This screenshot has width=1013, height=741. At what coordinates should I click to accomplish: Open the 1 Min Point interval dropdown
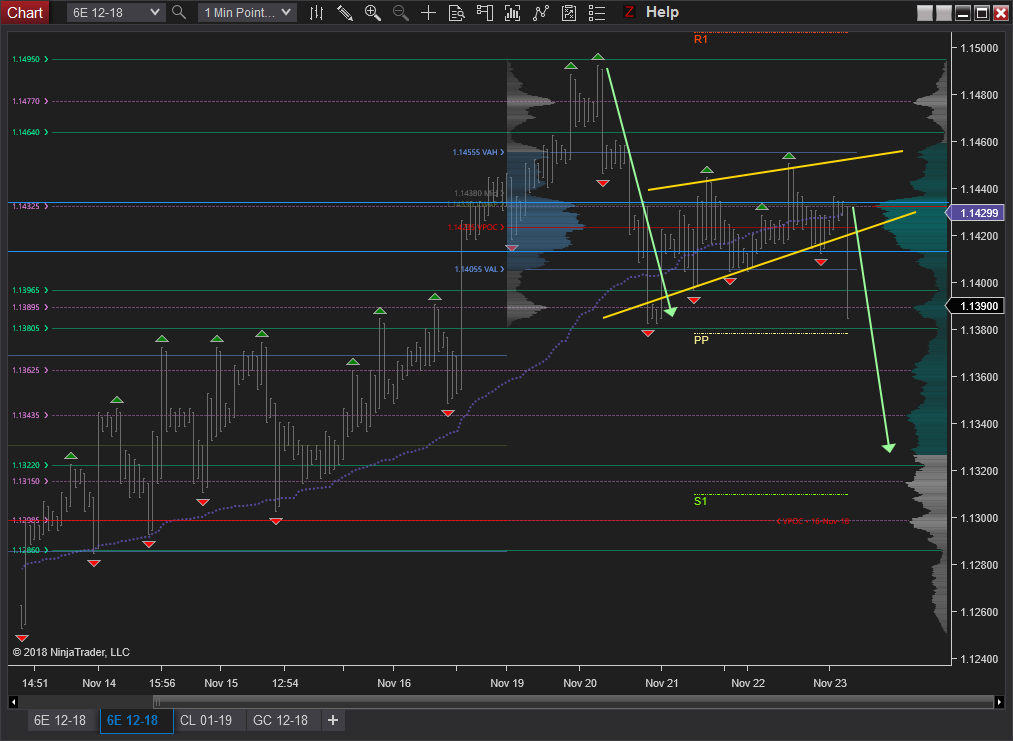click(x=247, y=12)
